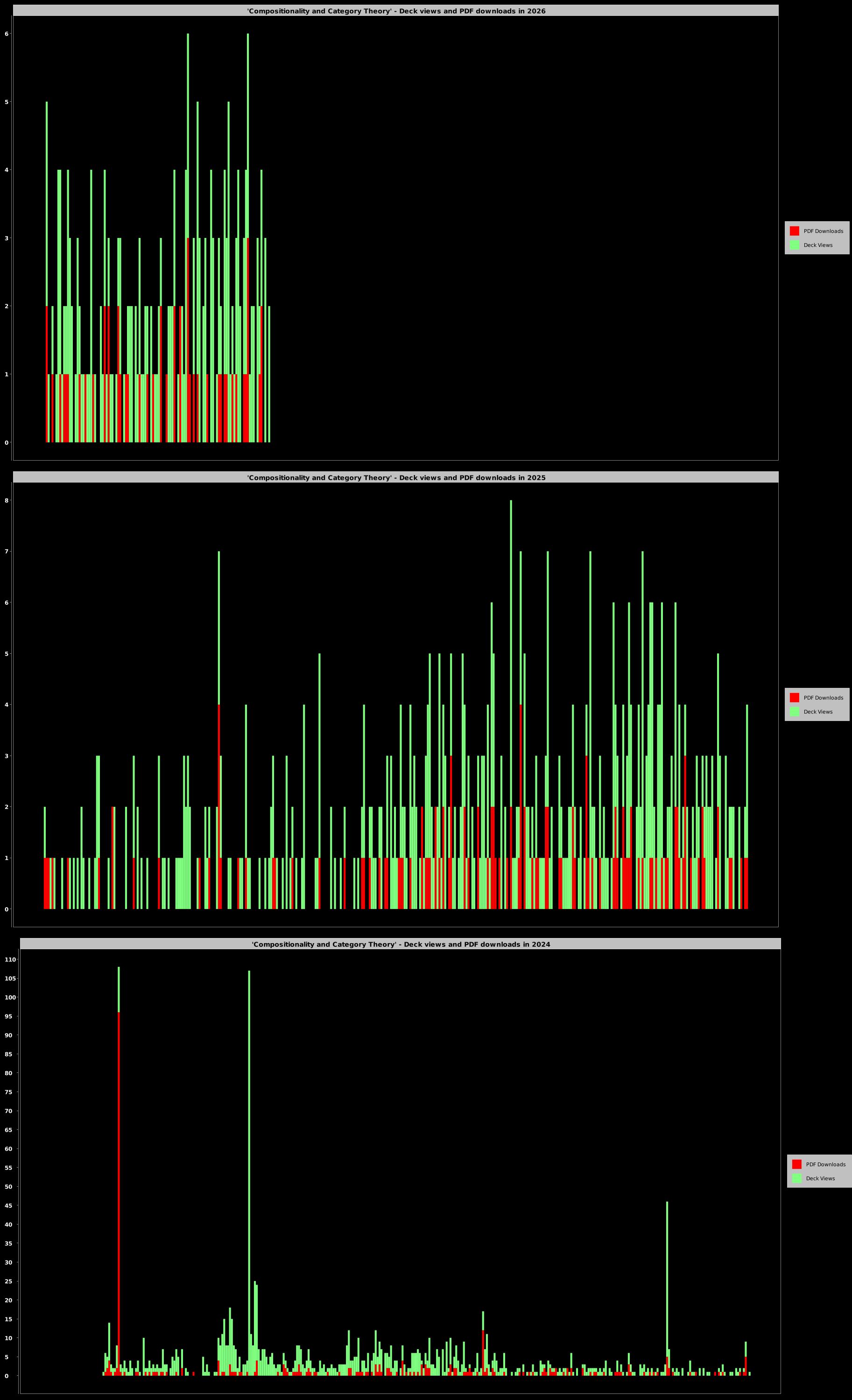Click the y-axis label 6 in 2026 chart
The width and height of the screenshot is (852, 1400).
pos(7,34)
